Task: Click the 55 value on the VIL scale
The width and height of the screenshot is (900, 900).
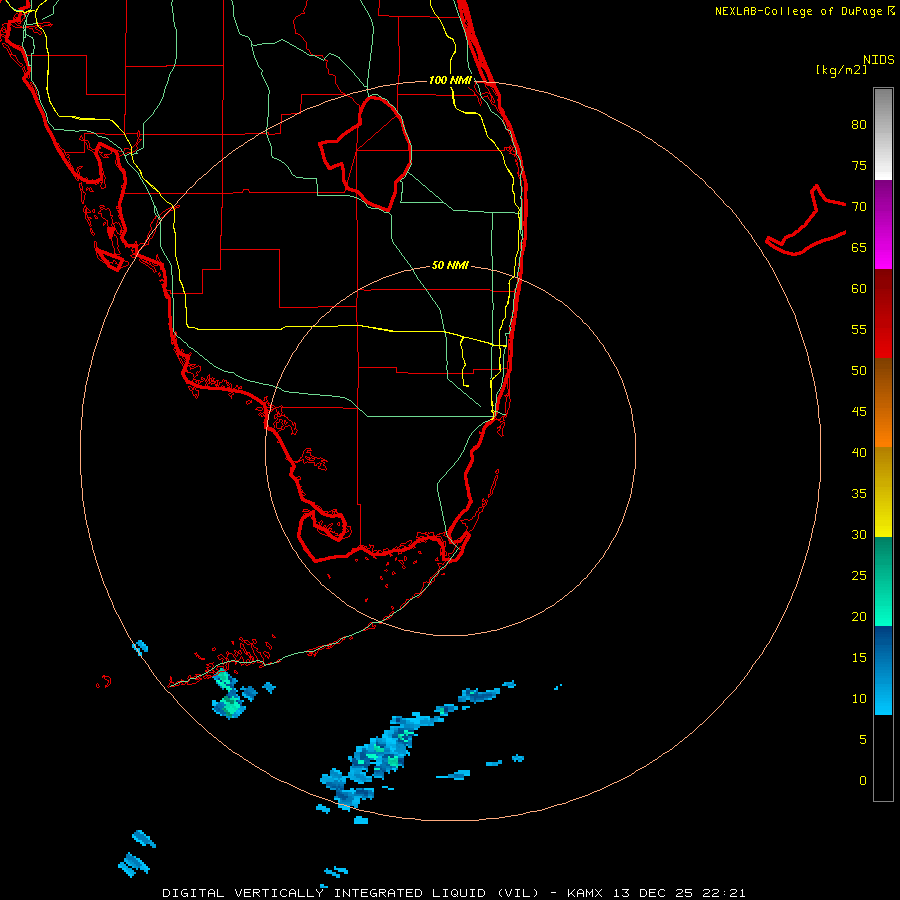Action: 859,329
